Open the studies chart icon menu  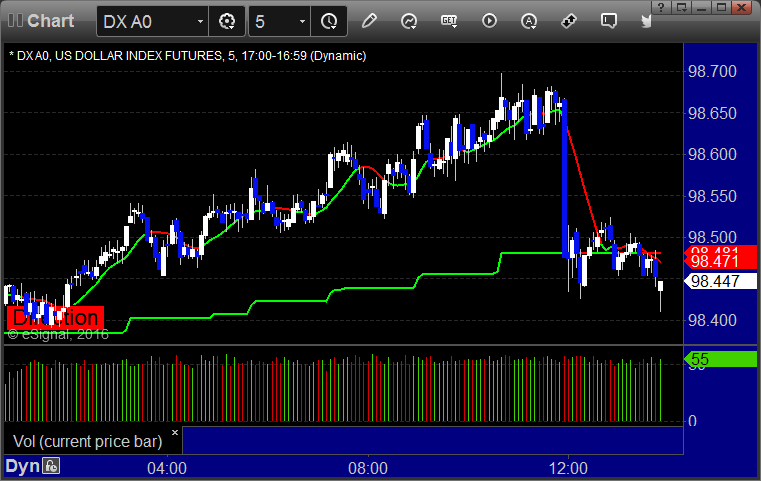pos(409,21)
